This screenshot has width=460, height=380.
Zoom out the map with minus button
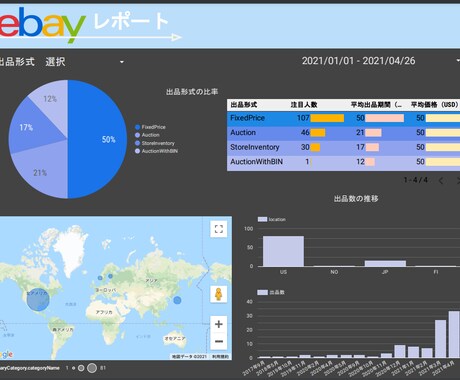tap(219, 341)
